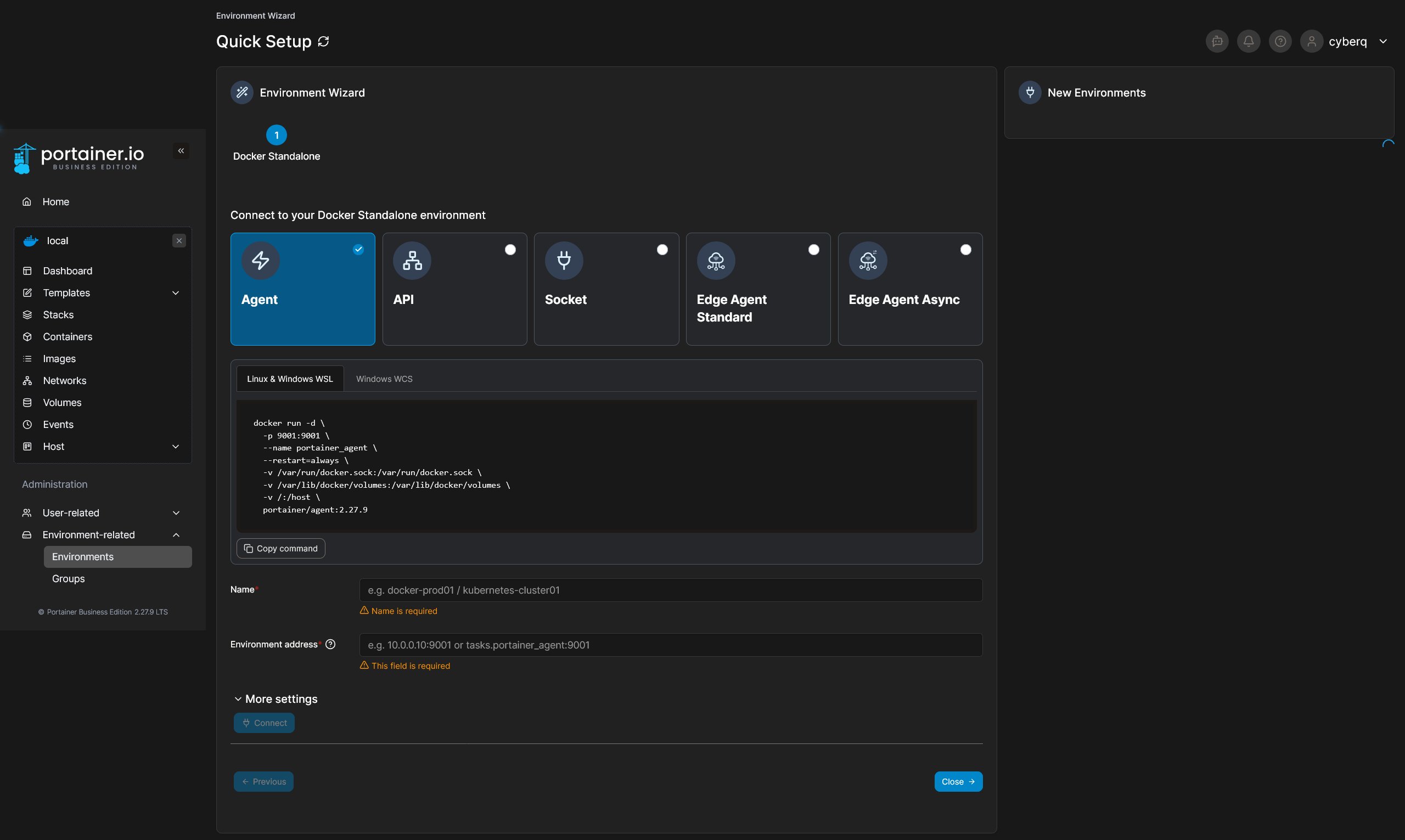Click the Previous button
This screenshot has width=1405, height=840.
[264, 782]
